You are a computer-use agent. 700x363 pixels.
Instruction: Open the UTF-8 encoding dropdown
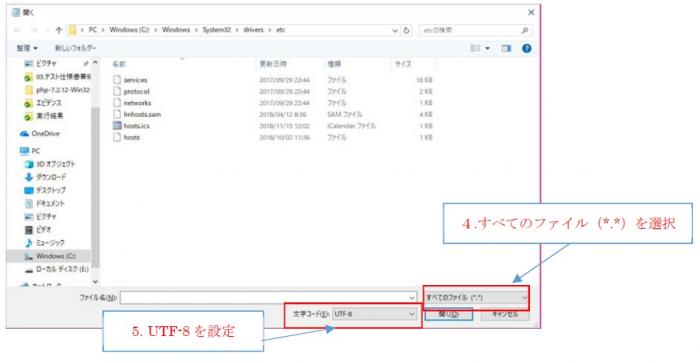pos(375,314)
